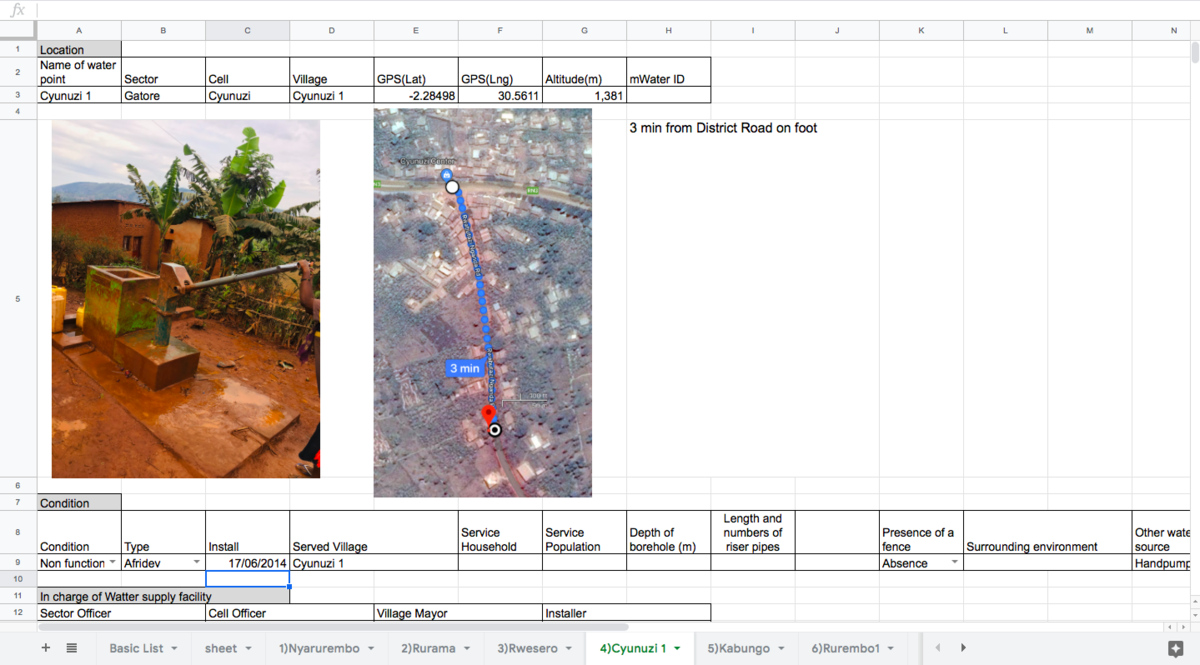Open the 2)Rurama tab menu arrow
Image resolution: width=1200 pixels, height=665 pixels.
pyautogui.click(x=466, y=649)
